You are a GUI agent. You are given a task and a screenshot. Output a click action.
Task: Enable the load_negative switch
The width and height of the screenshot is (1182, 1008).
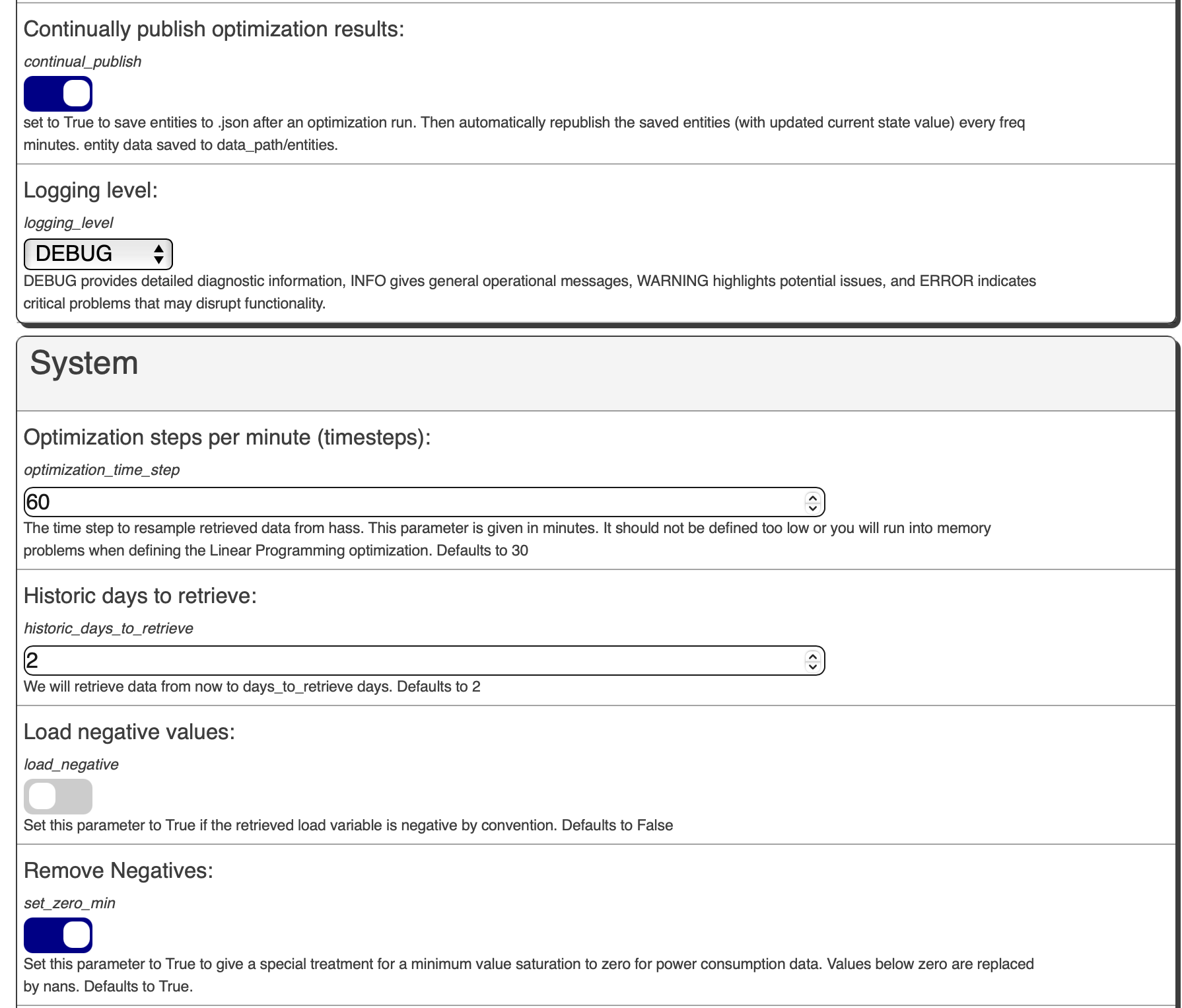tap(58, 797)
